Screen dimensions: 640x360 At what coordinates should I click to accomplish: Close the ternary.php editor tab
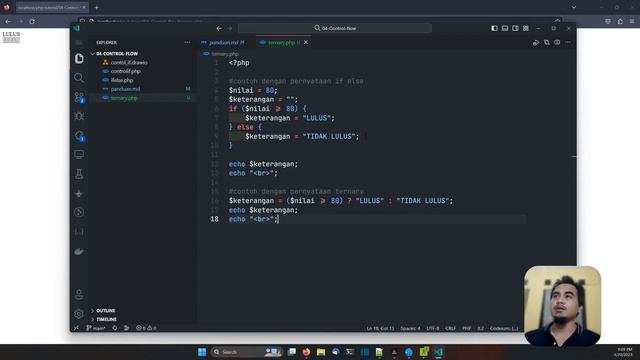[x=306, y=42]
